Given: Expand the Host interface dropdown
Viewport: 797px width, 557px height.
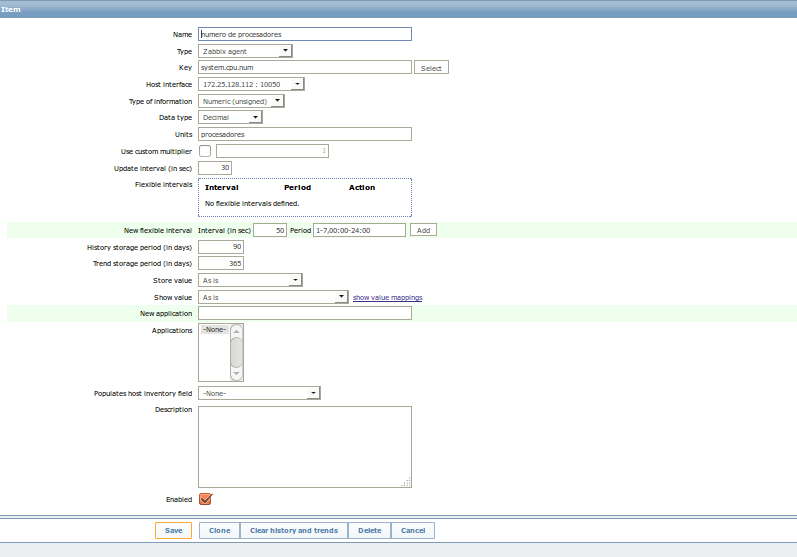Looking at the screenshot, I should [251, 84].
